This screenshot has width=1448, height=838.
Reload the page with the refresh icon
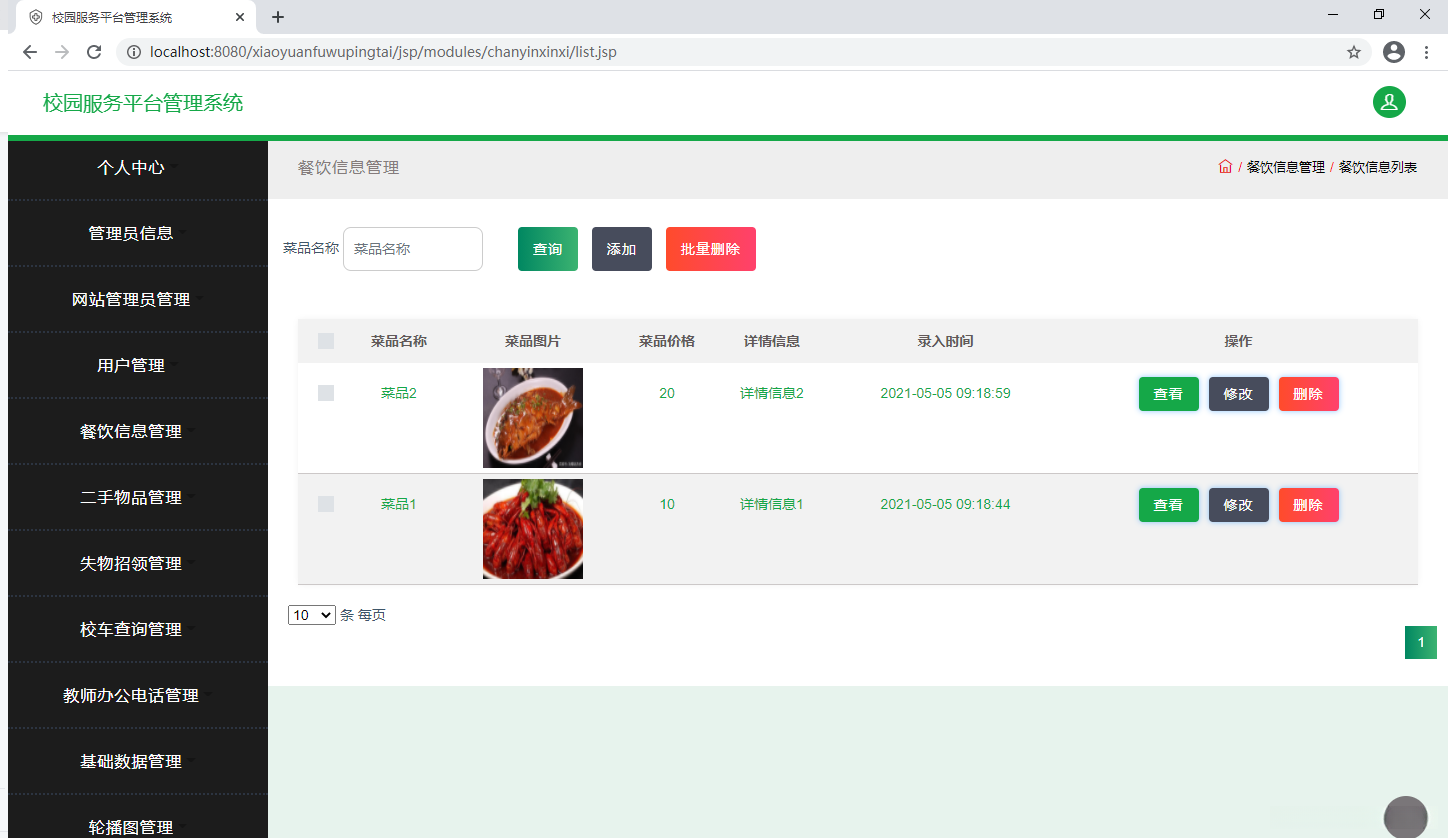(94, 52)
